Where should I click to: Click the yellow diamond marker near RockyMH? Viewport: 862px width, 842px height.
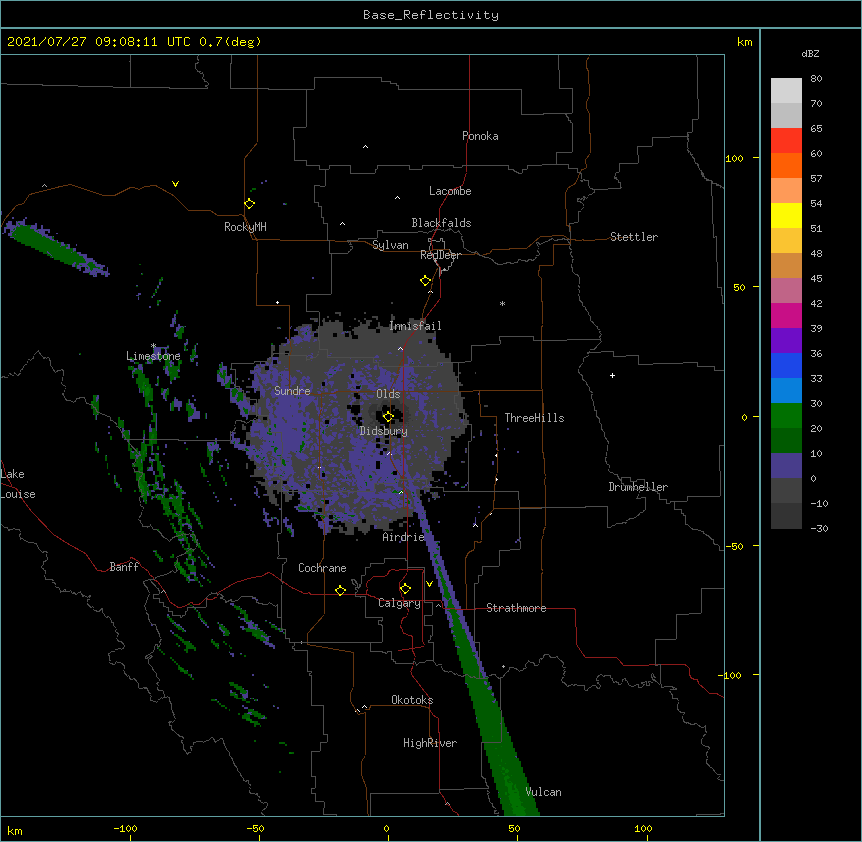pyautogui.click(x=250, y=204)
